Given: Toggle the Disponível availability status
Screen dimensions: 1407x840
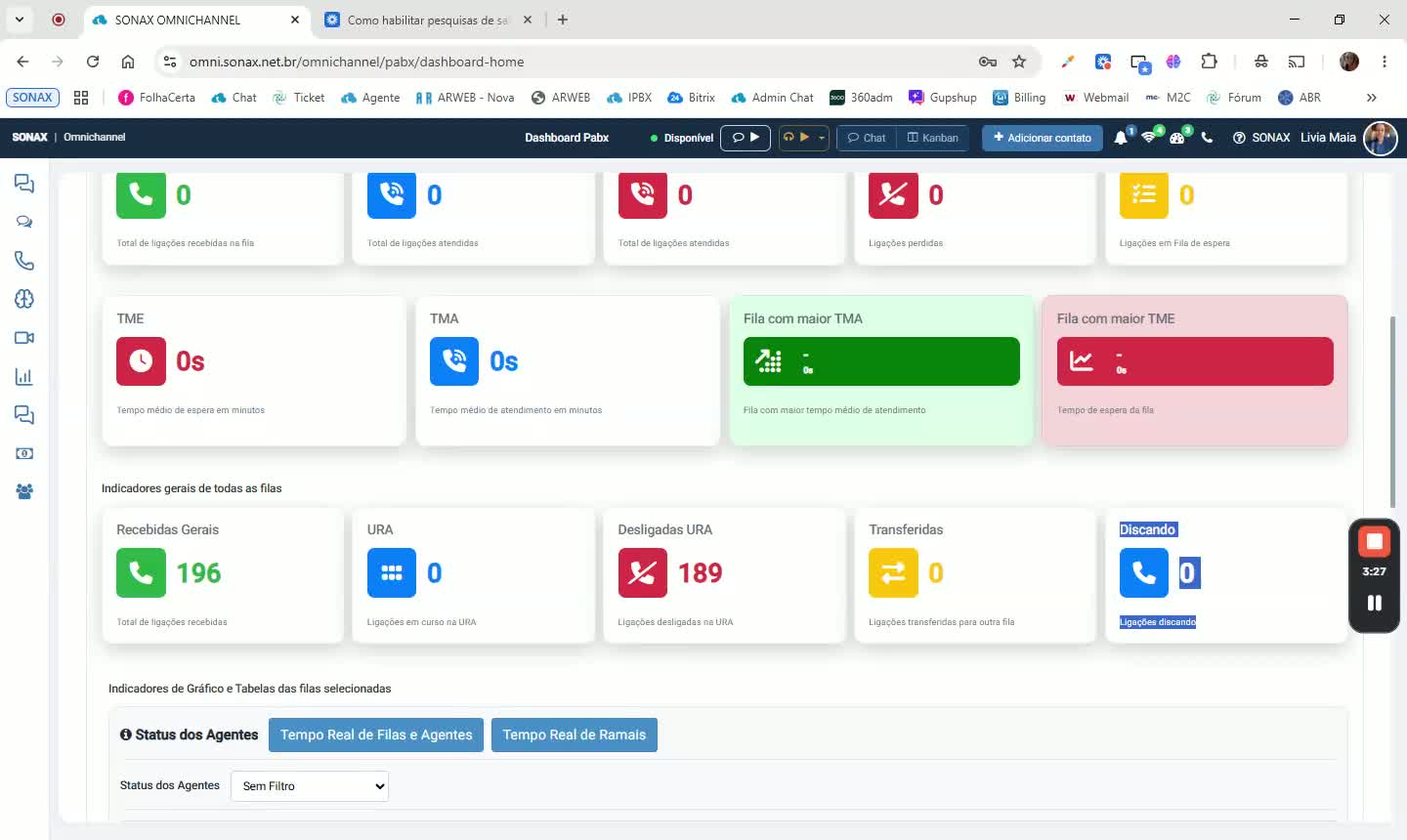Looking at the screenshot, I should tap(682, 138).
